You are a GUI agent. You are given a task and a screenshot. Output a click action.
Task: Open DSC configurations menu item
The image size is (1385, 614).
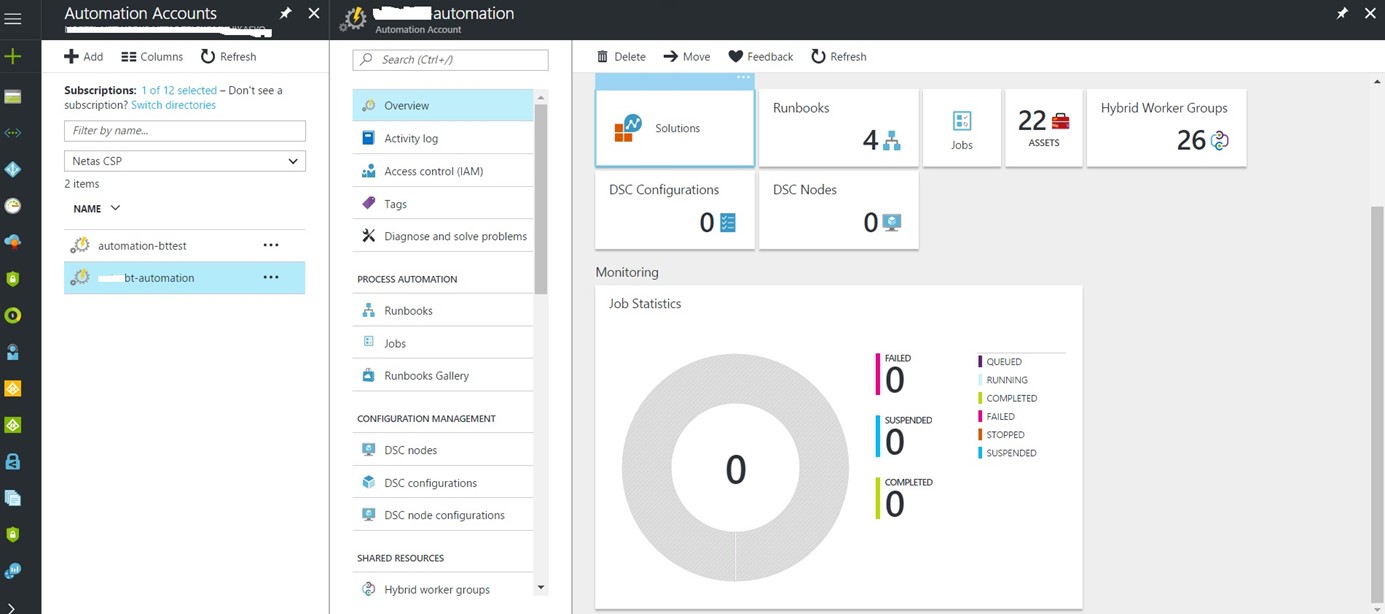coord(443,483)
